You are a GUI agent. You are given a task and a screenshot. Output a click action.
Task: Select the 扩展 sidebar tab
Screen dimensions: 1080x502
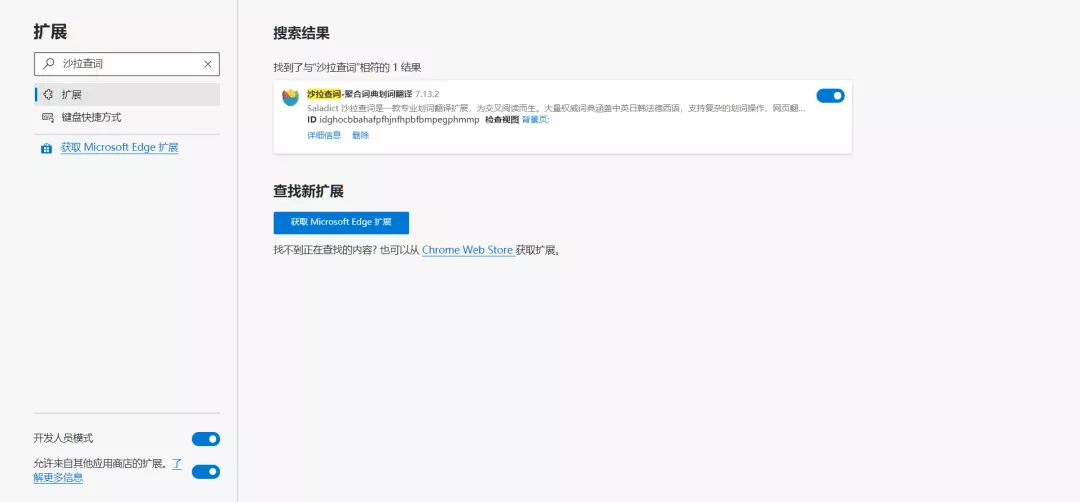(x=127, y=94)
